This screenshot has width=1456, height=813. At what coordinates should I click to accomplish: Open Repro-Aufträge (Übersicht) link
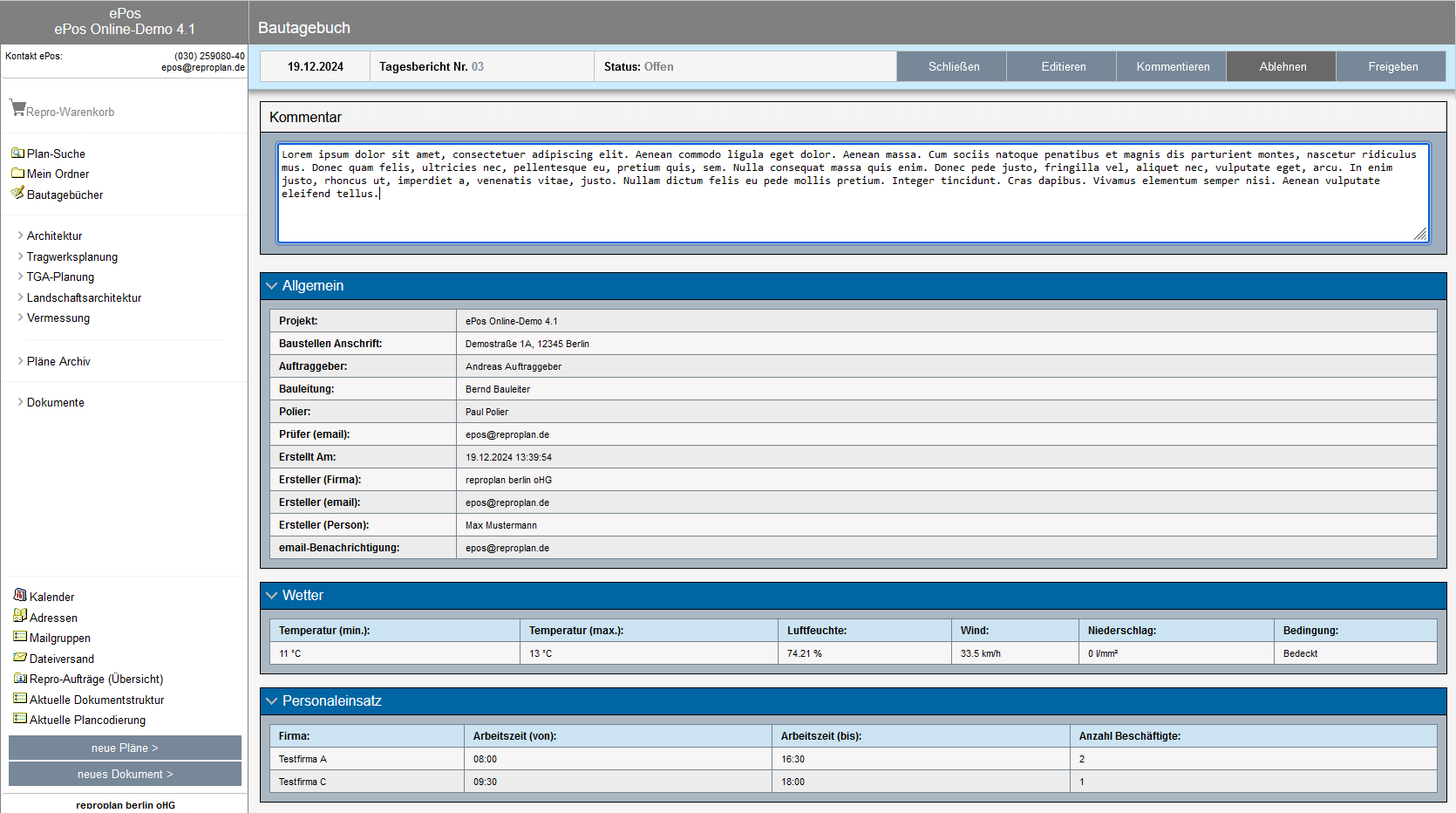click(x=96, y=679)
